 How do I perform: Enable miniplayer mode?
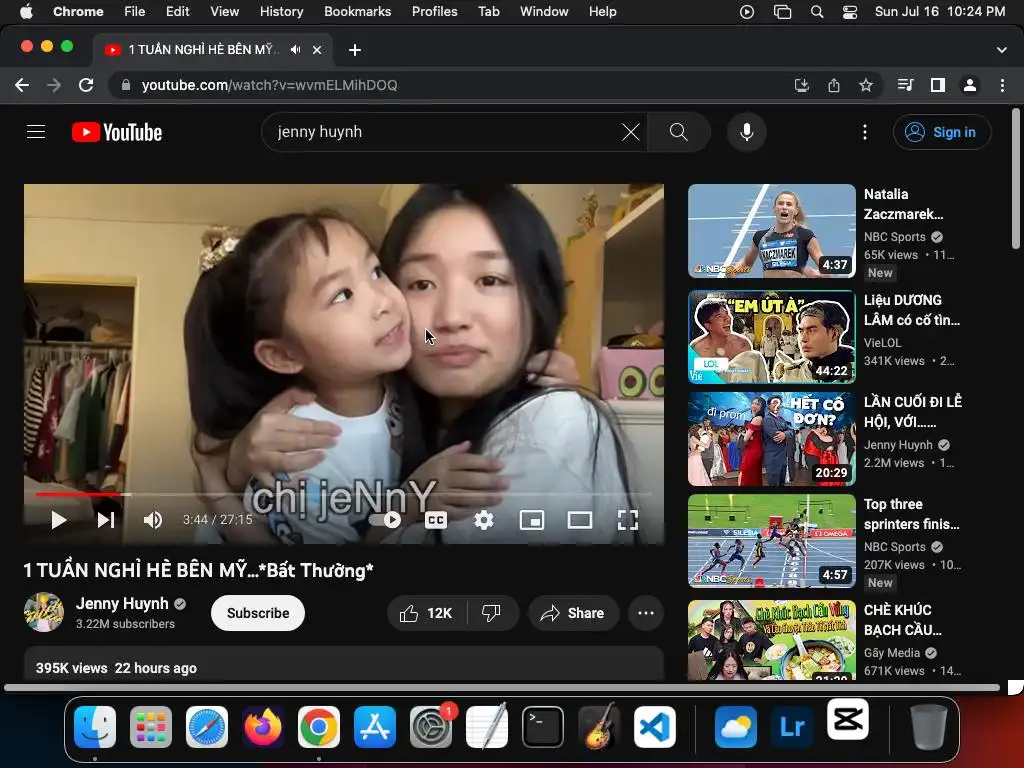[532, 520]
